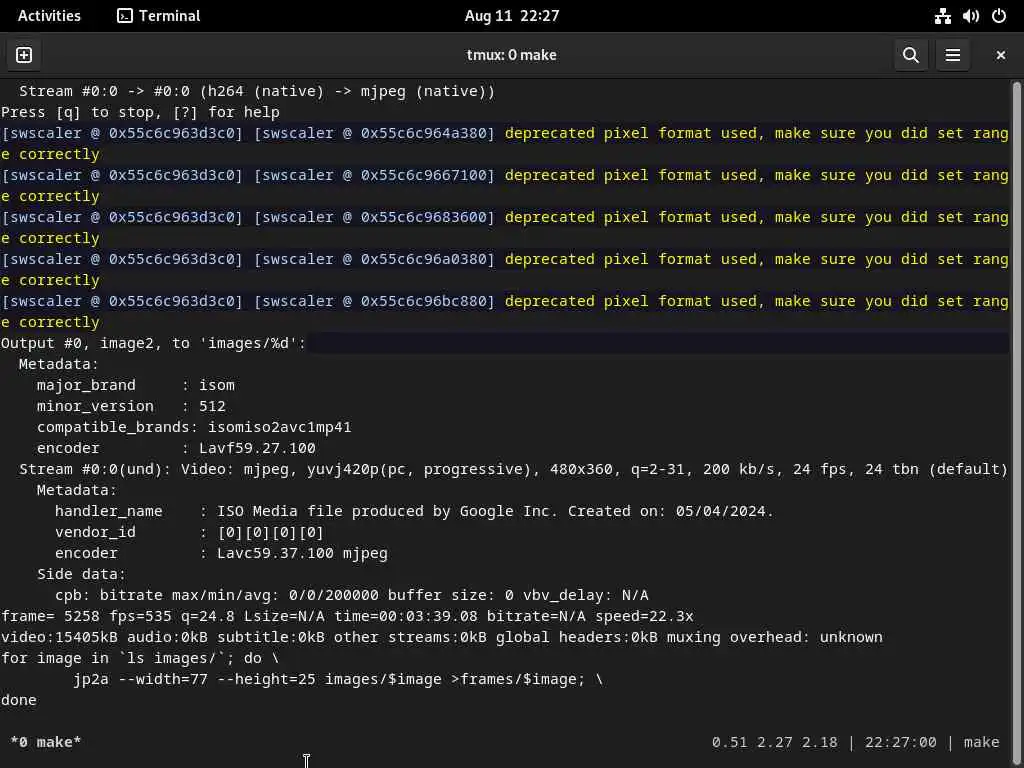This screenshot has height=768, width=1024.
Task: Open the hamburger main menu
Action: (953, 55)
